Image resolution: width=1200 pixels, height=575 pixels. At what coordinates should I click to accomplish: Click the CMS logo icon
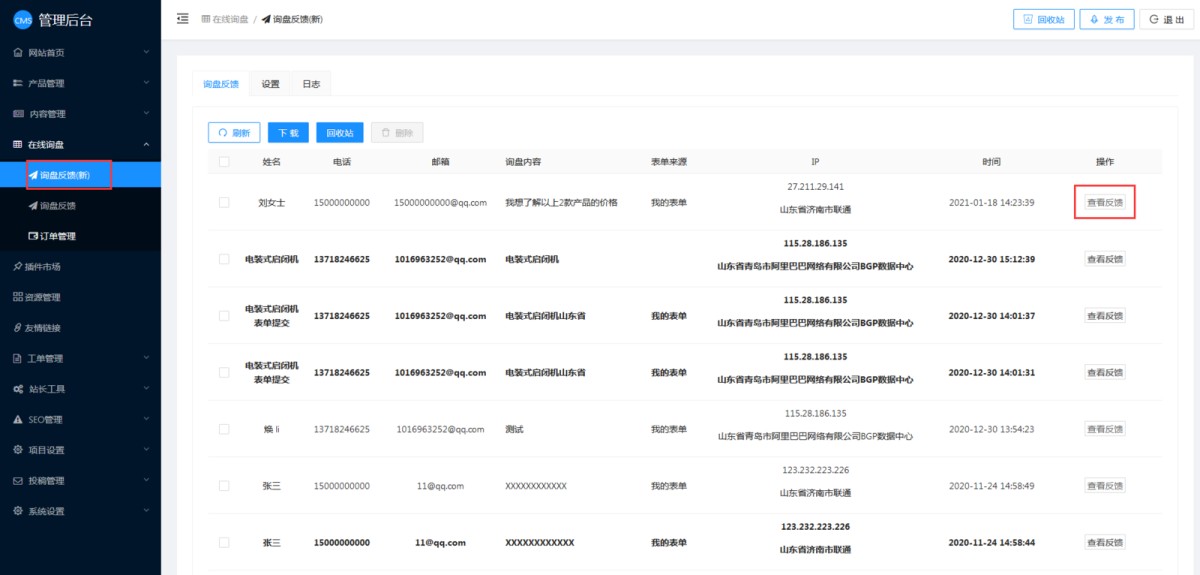[x=23, y=20]
